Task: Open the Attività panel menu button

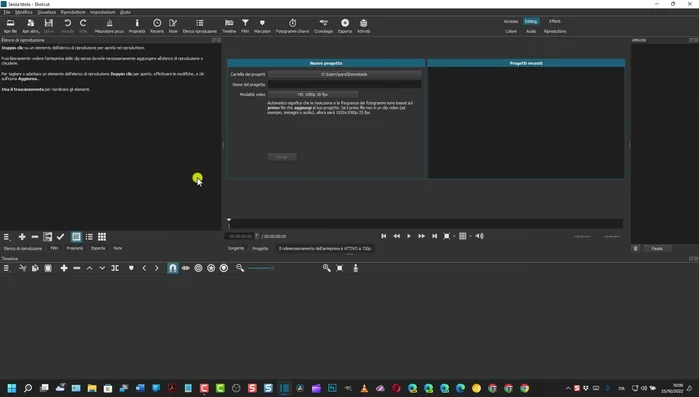Action: (636, 249)
